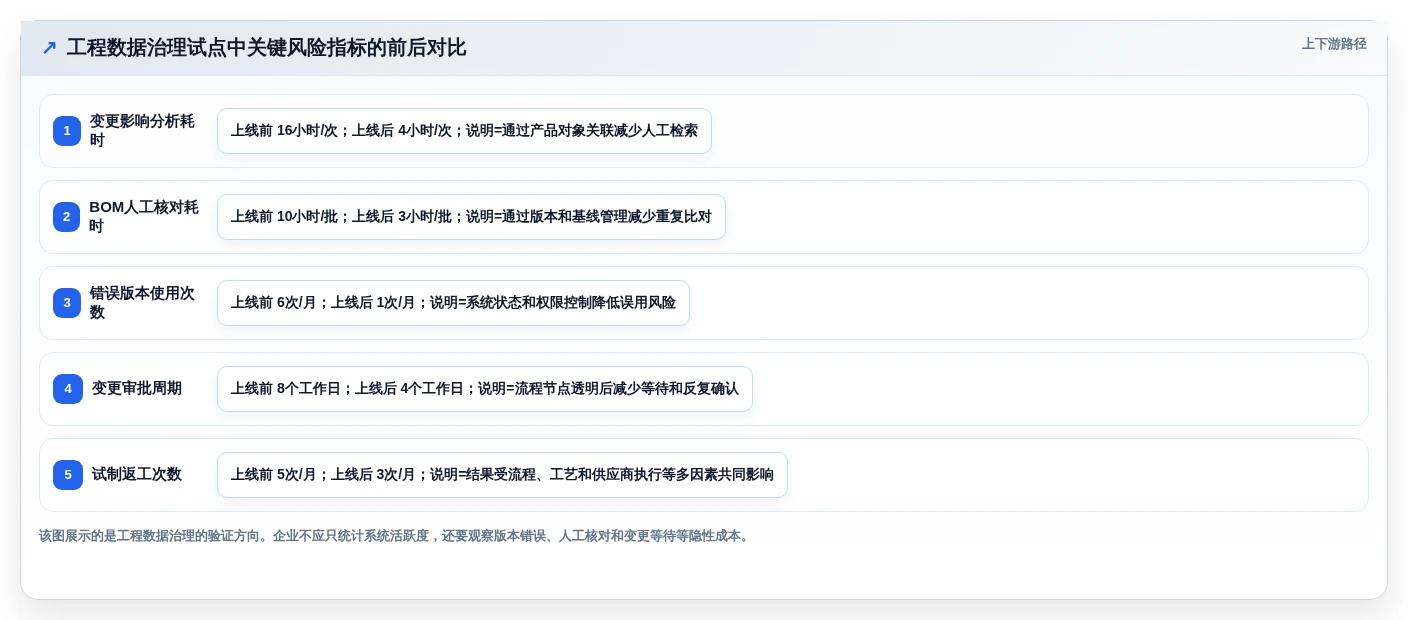Select the number 4 badge

click(x=68, y=389)
